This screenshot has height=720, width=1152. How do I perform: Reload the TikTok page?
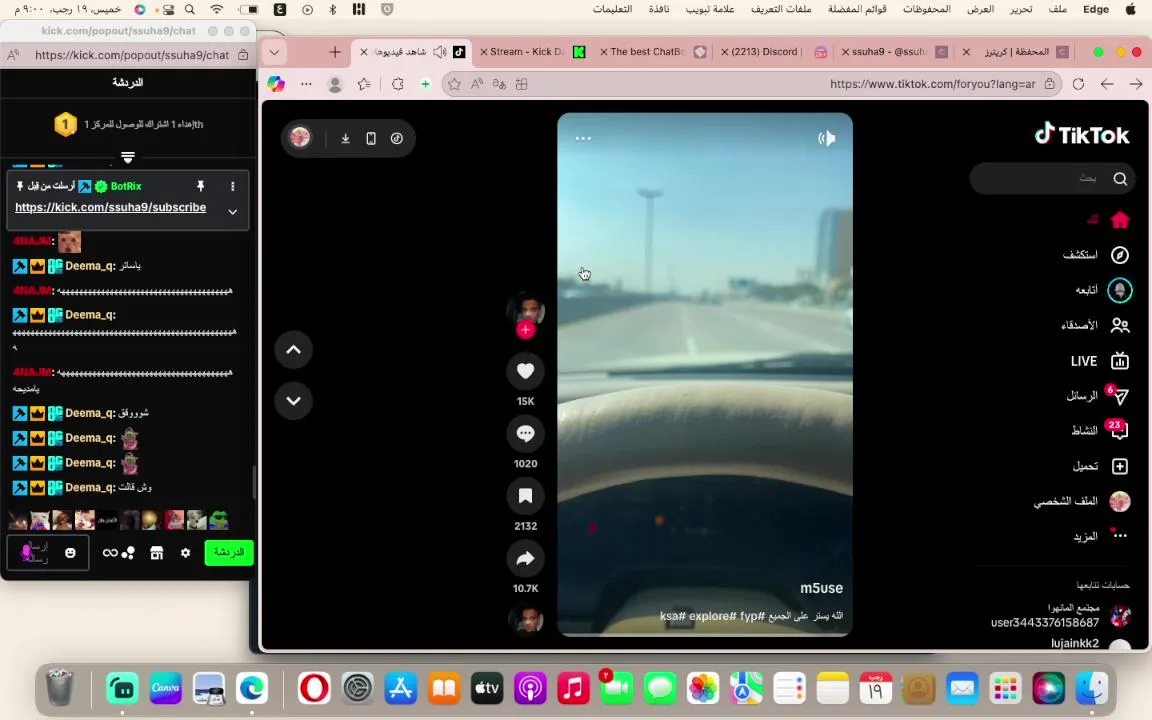pos(1078,84)
